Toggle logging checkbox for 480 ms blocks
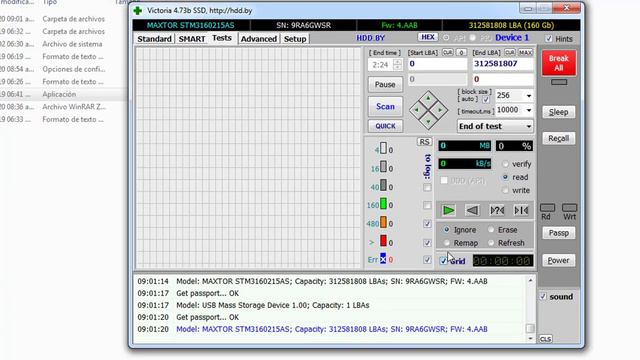Screen dimensions: 640x360 427,224
